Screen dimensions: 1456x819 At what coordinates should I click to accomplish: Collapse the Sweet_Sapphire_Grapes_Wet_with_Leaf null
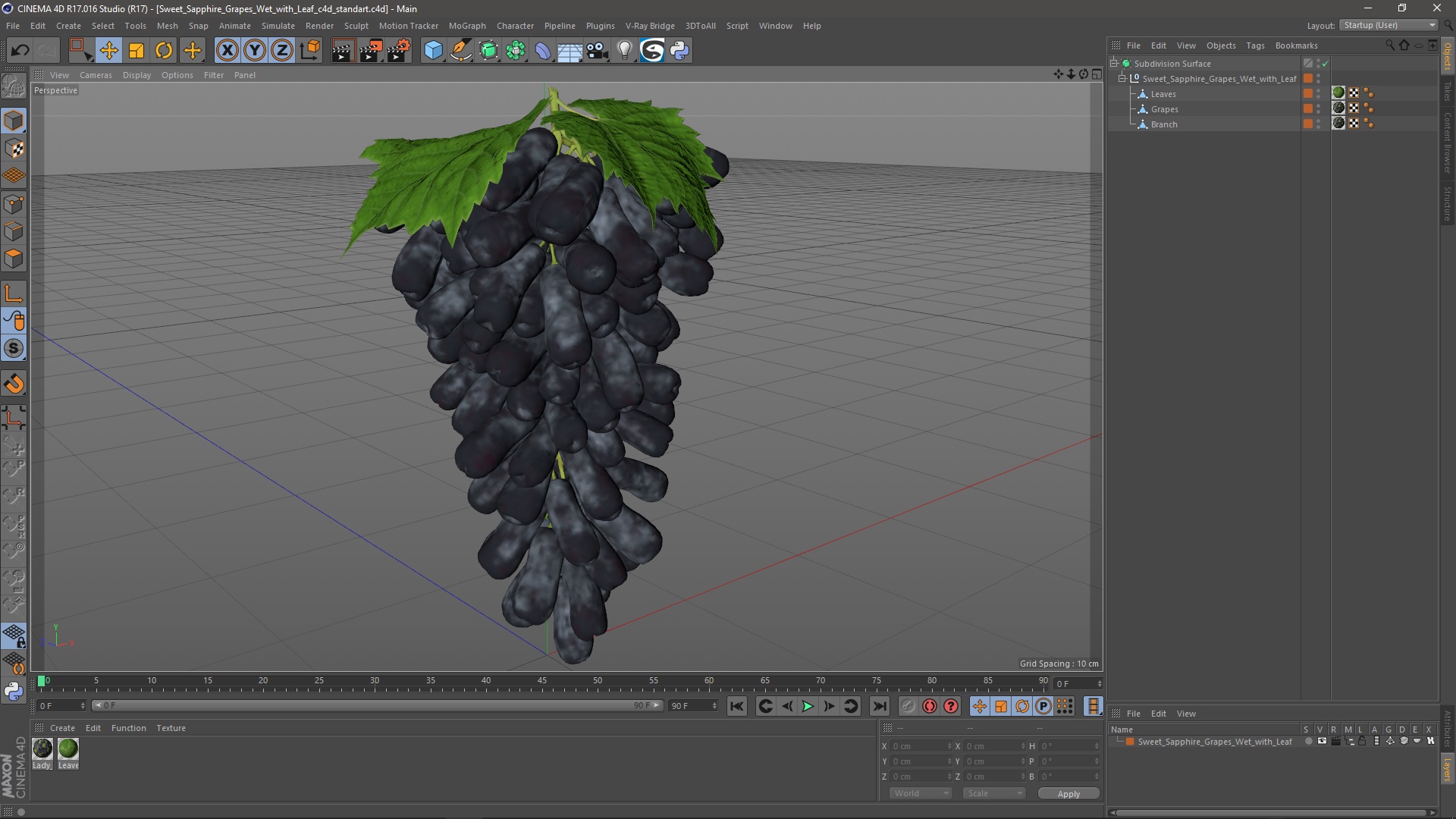coord(1122,78)
